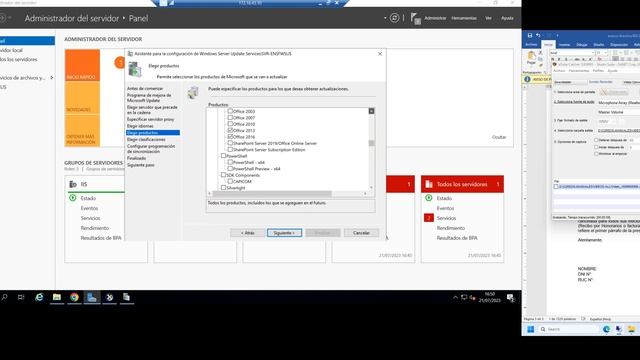Click Eventos in IIS tile
This screenshot has height=360, width=640.
click(x=89, y=208)
